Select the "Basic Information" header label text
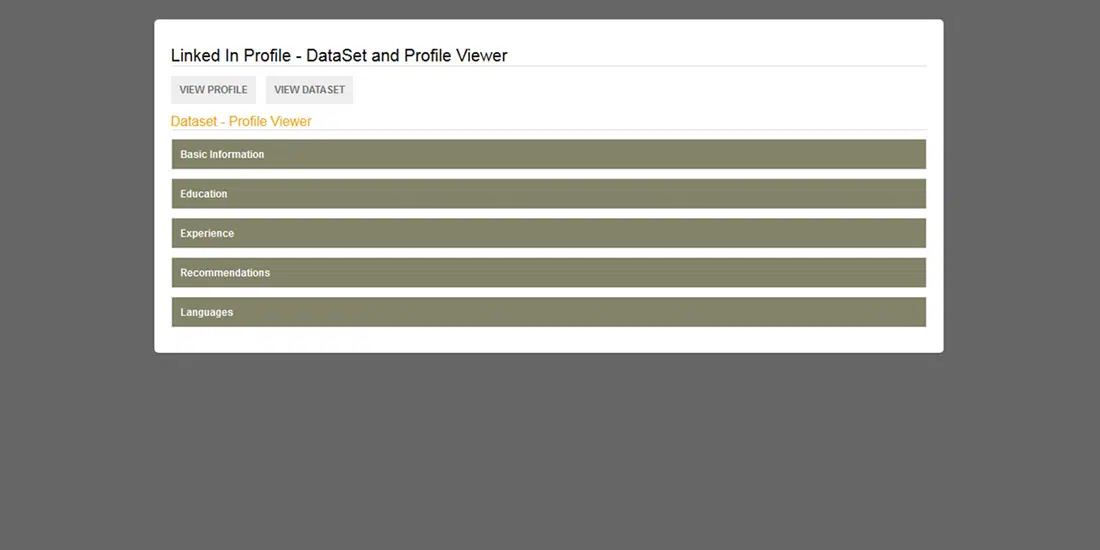Viewport: 1100px width, 550px height. click(x=222, y=155)
